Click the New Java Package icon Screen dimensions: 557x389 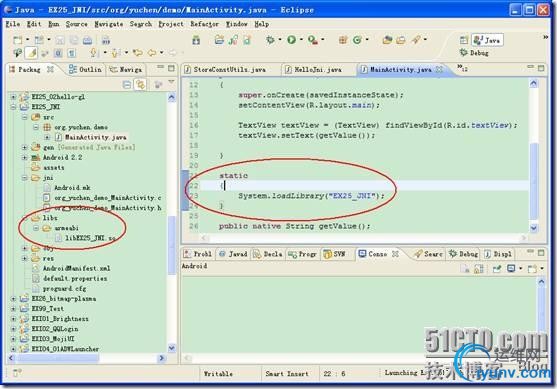click(343, 40)
